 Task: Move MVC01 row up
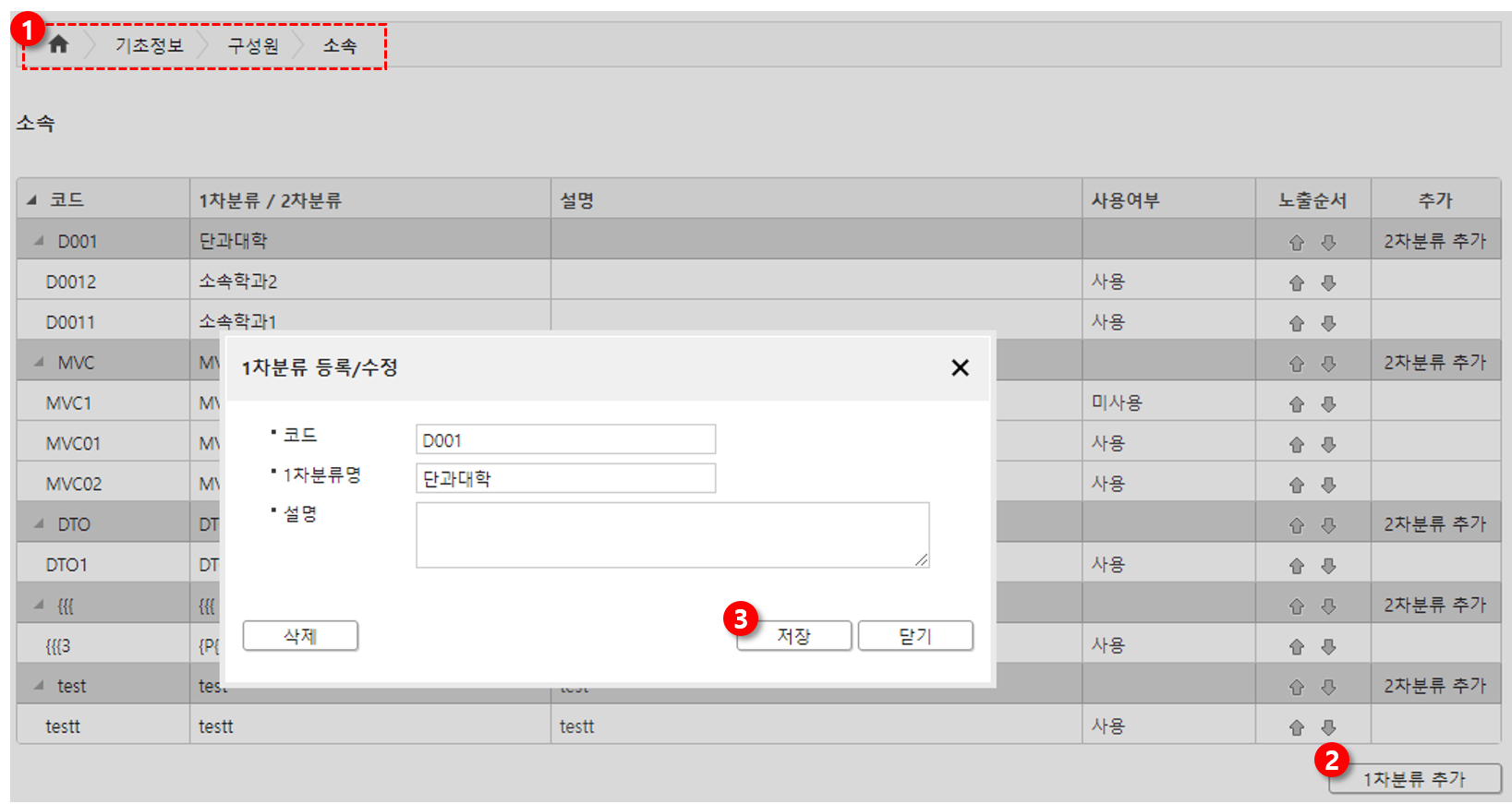coord(1297,445)
